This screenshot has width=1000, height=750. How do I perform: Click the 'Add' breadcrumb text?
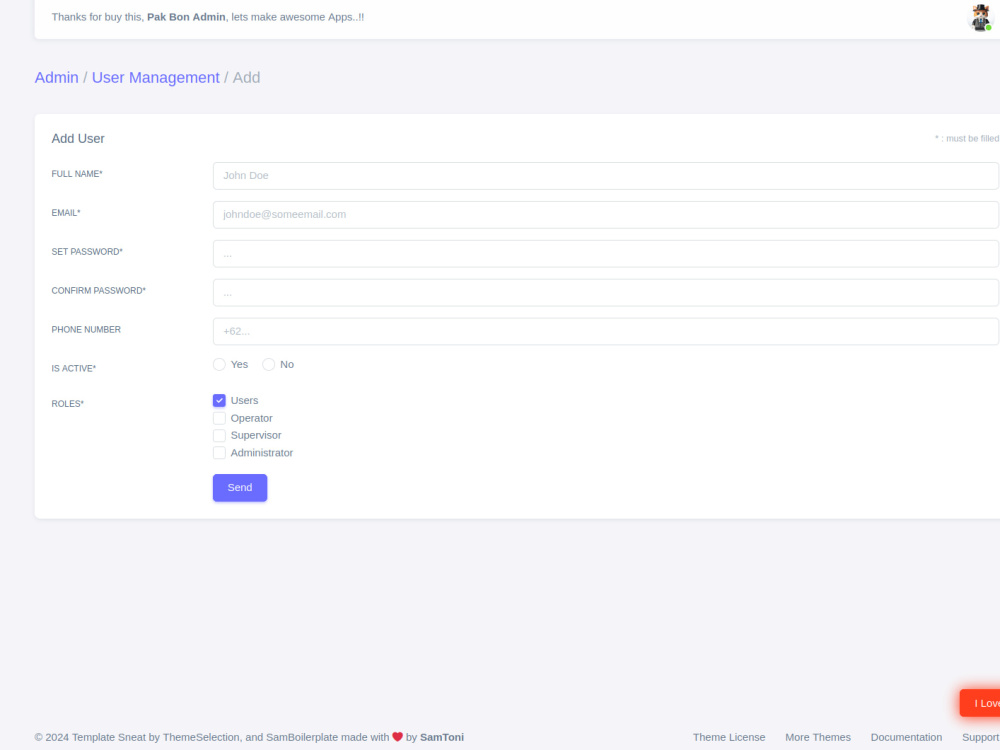point(246,78)
